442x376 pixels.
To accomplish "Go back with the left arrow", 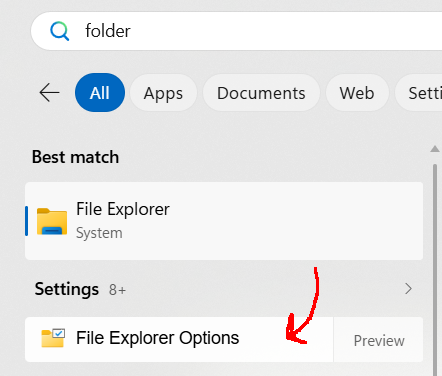I will pos(49,93).
